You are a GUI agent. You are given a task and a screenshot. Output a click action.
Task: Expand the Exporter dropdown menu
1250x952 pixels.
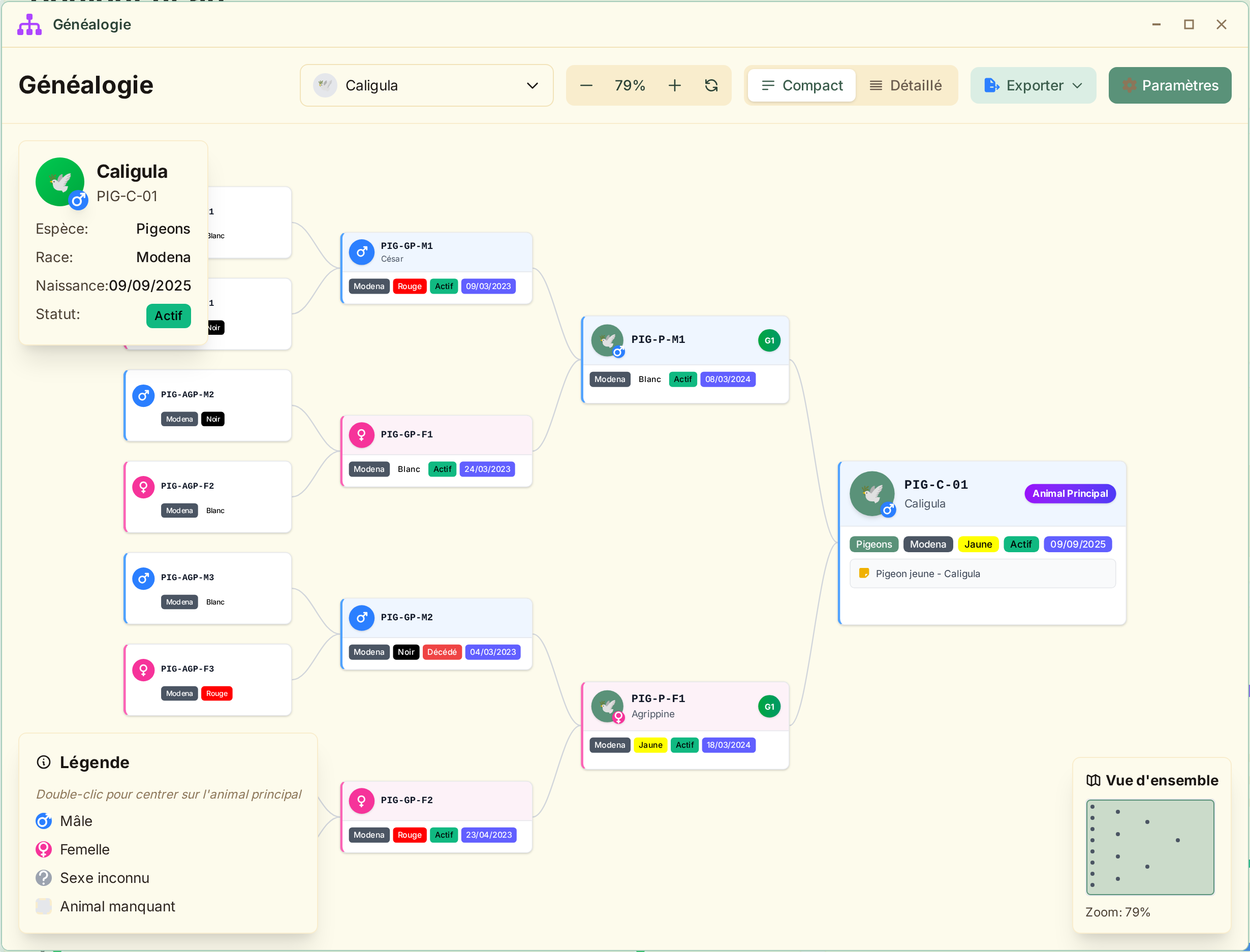pos(1033,85)
